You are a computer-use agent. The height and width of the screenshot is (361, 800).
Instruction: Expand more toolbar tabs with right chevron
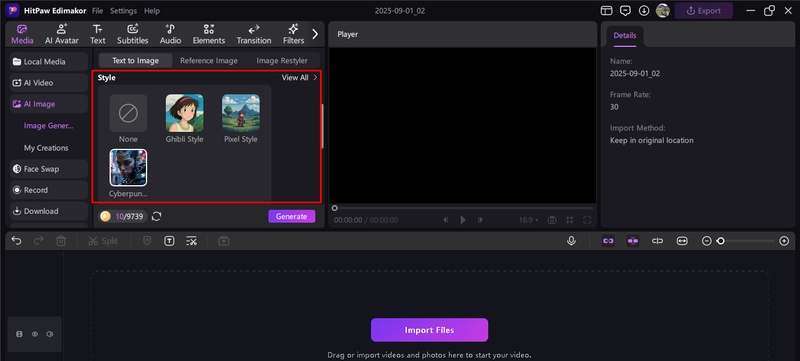(315, 34)
